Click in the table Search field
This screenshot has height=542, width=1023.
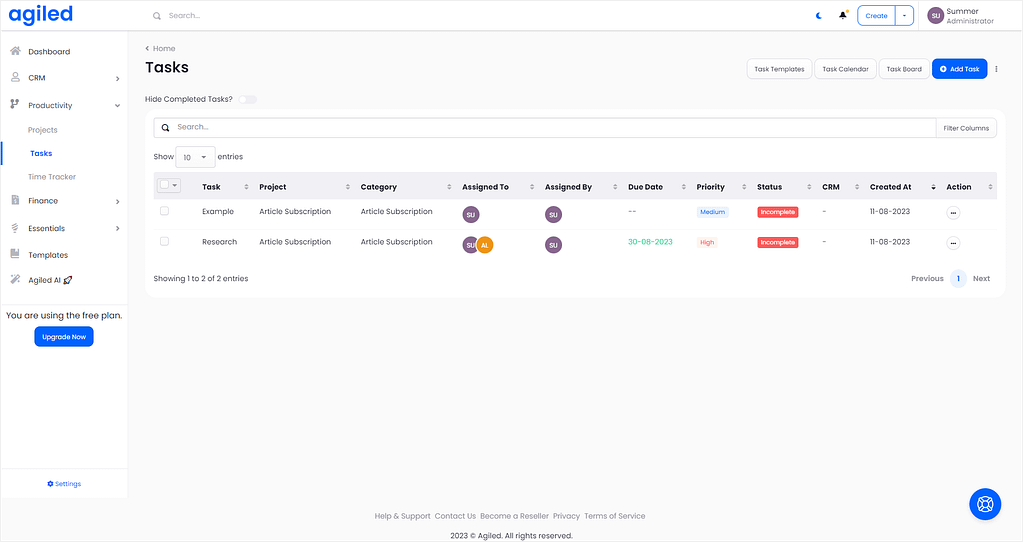[545, 128]
